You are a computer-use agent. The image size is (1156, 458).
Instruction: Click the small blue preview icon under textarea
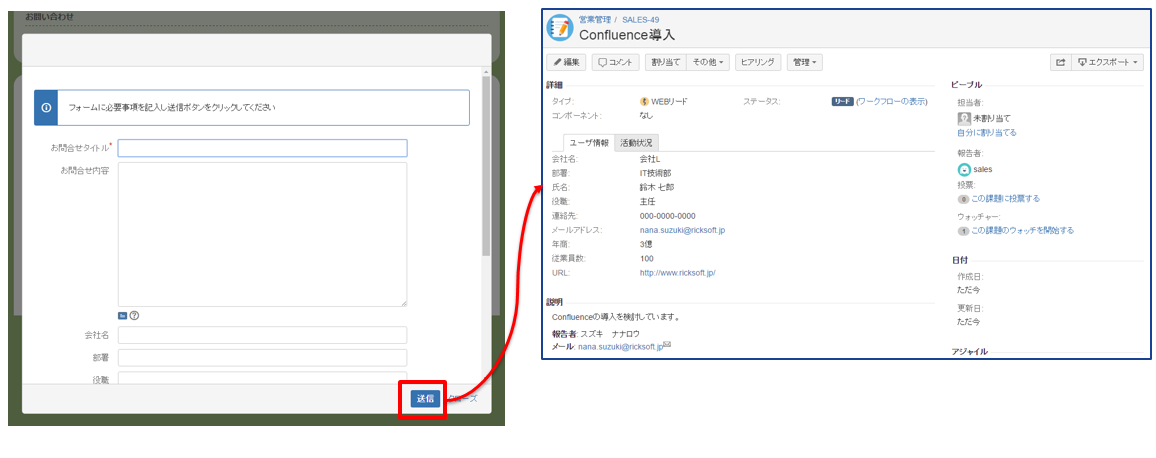tap(122, 316)
